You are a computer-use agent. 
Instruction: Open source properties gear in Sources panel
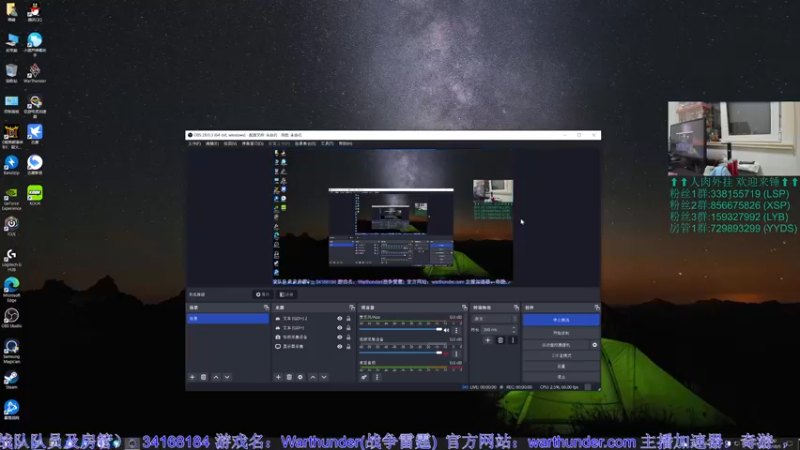[301, 377]
